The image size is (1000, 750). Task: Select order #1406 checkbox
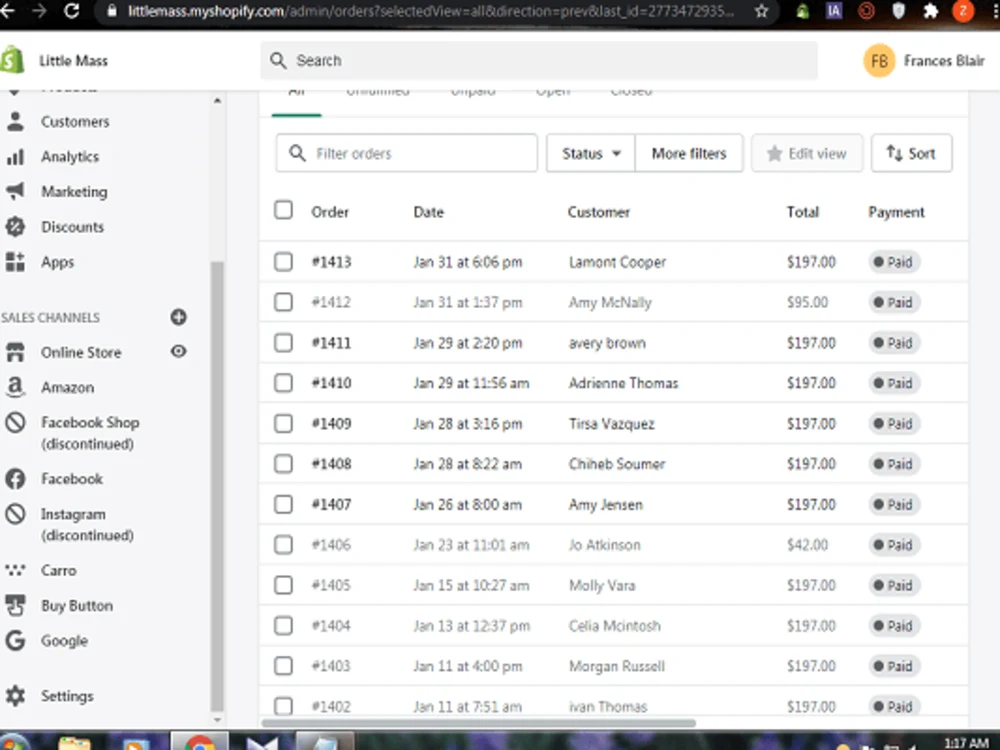tap(283, 545)
